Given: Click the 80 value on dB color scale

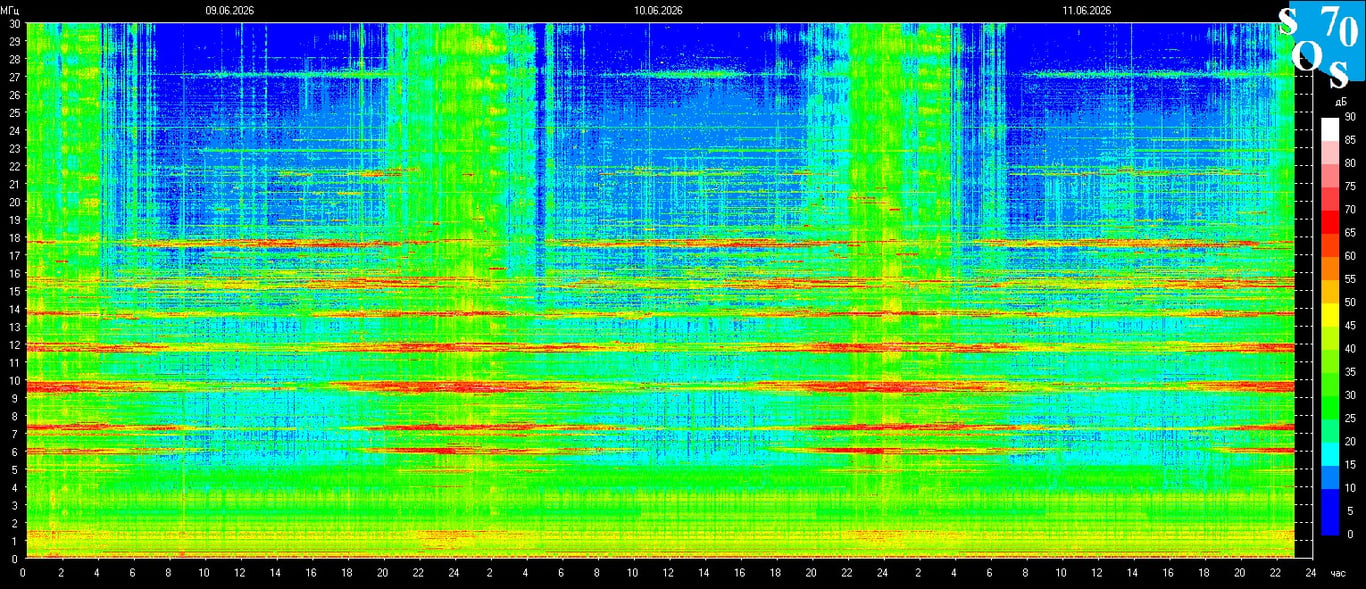Looking at the screenshot, I should [x=1349, y=163].
